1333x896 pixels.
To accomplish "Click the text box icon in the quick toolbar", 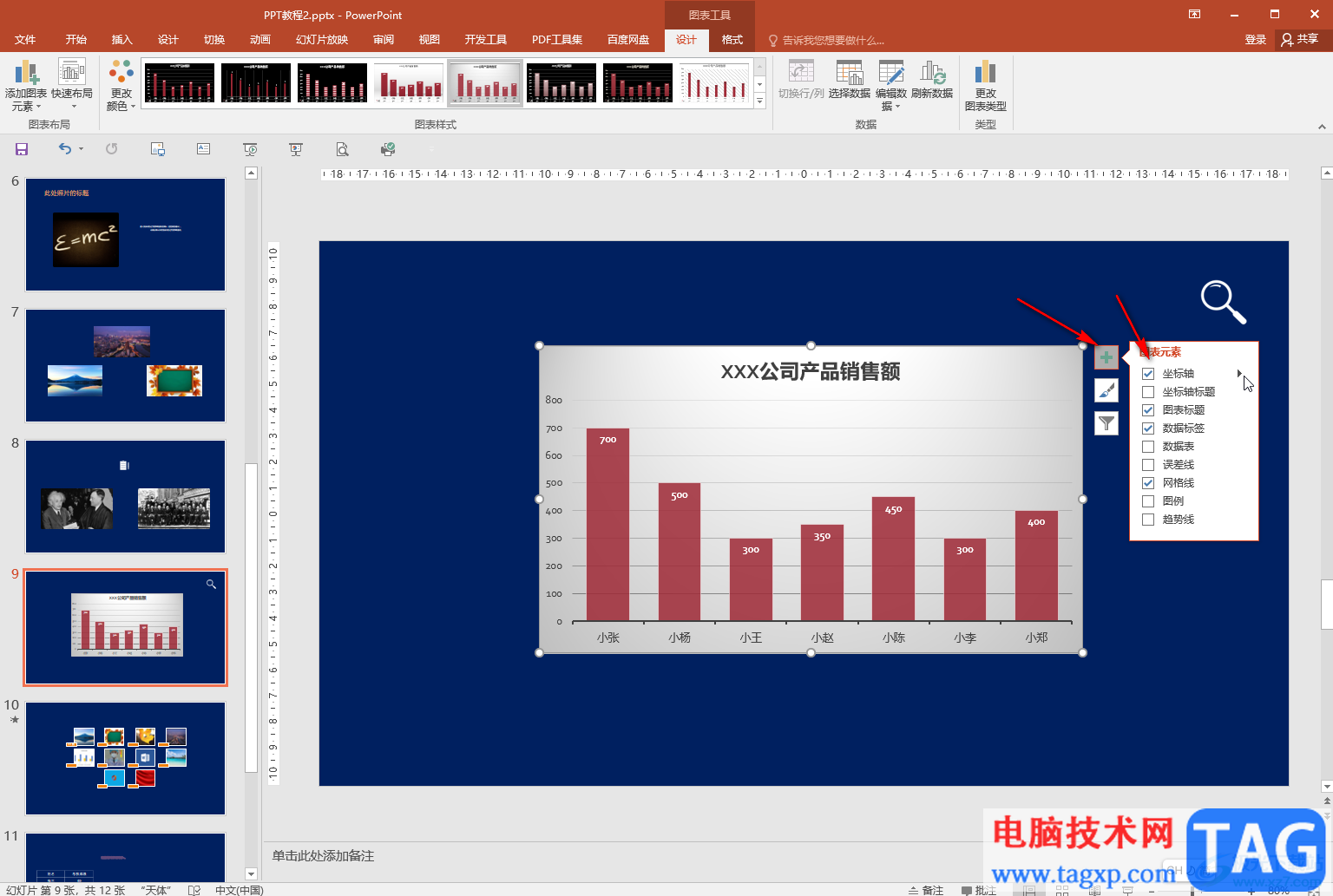I will coord(204,149).
